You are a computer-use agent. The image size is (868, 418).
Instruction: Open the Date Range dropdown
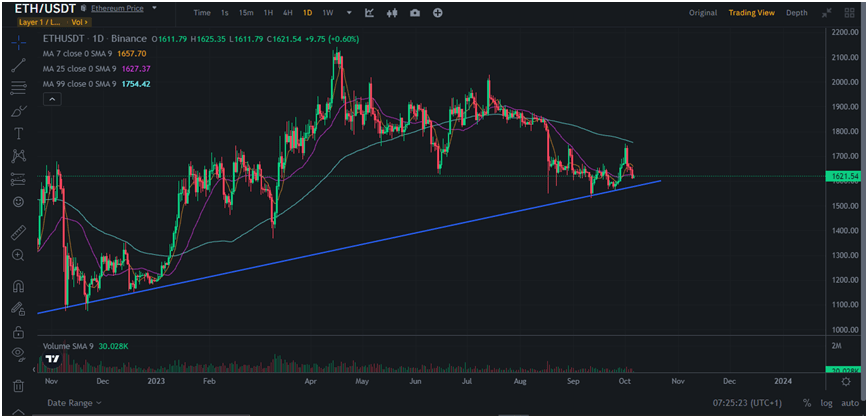[74, 403]
